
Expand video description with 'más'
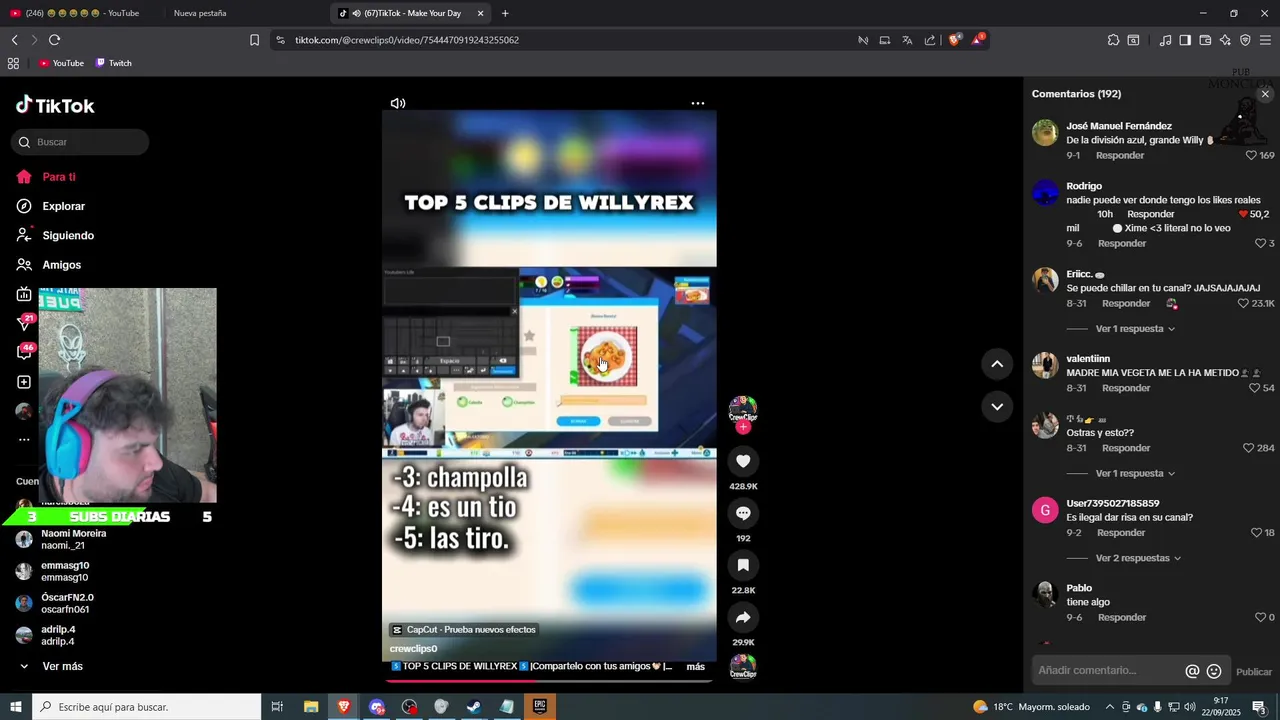point(695,666)
